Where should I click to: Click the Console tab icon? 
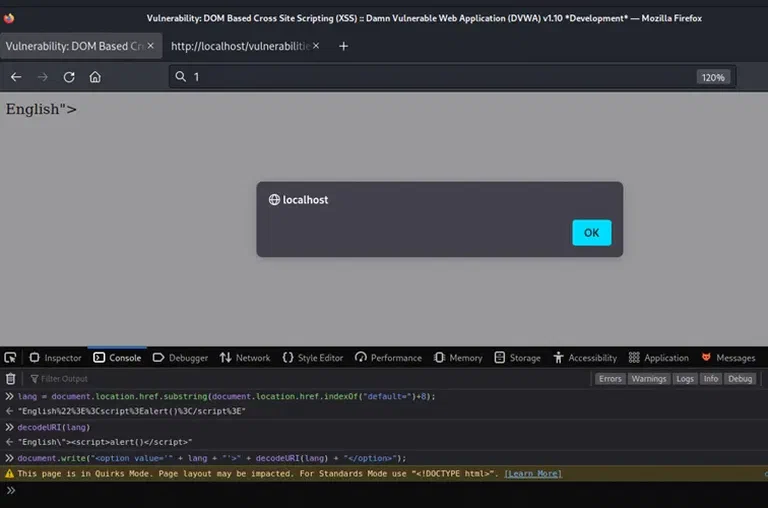[x=99, y=358]
